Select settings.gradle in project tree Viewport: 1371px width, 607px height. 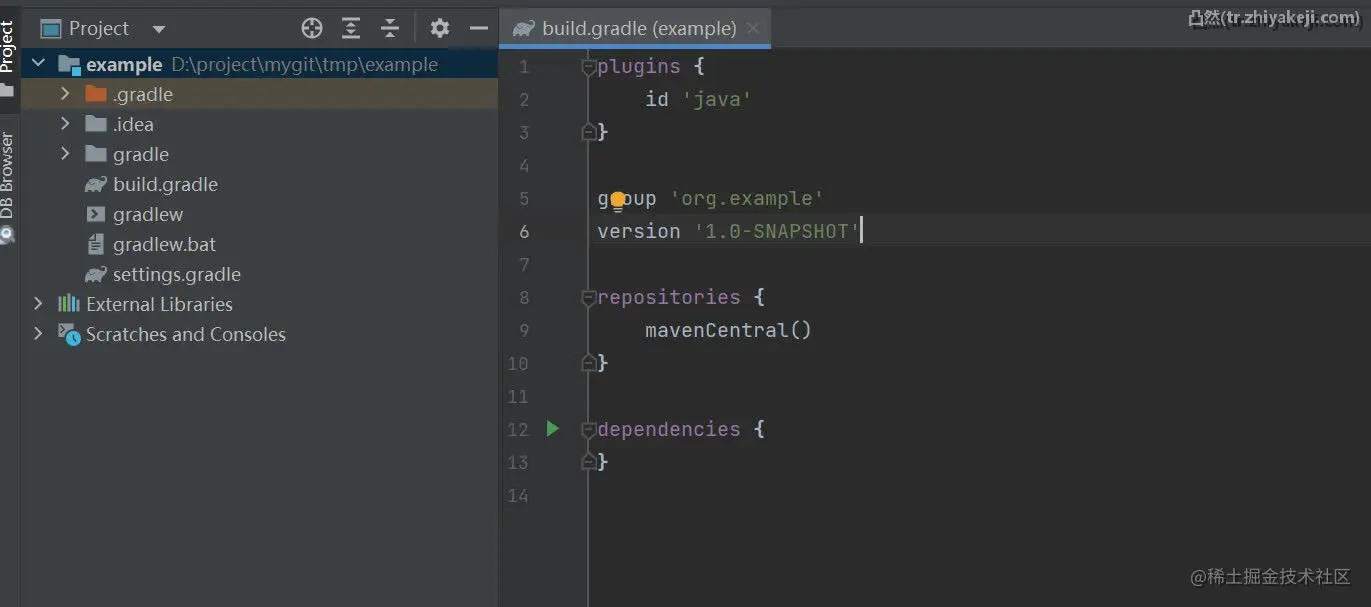click(x=260, y=274)
